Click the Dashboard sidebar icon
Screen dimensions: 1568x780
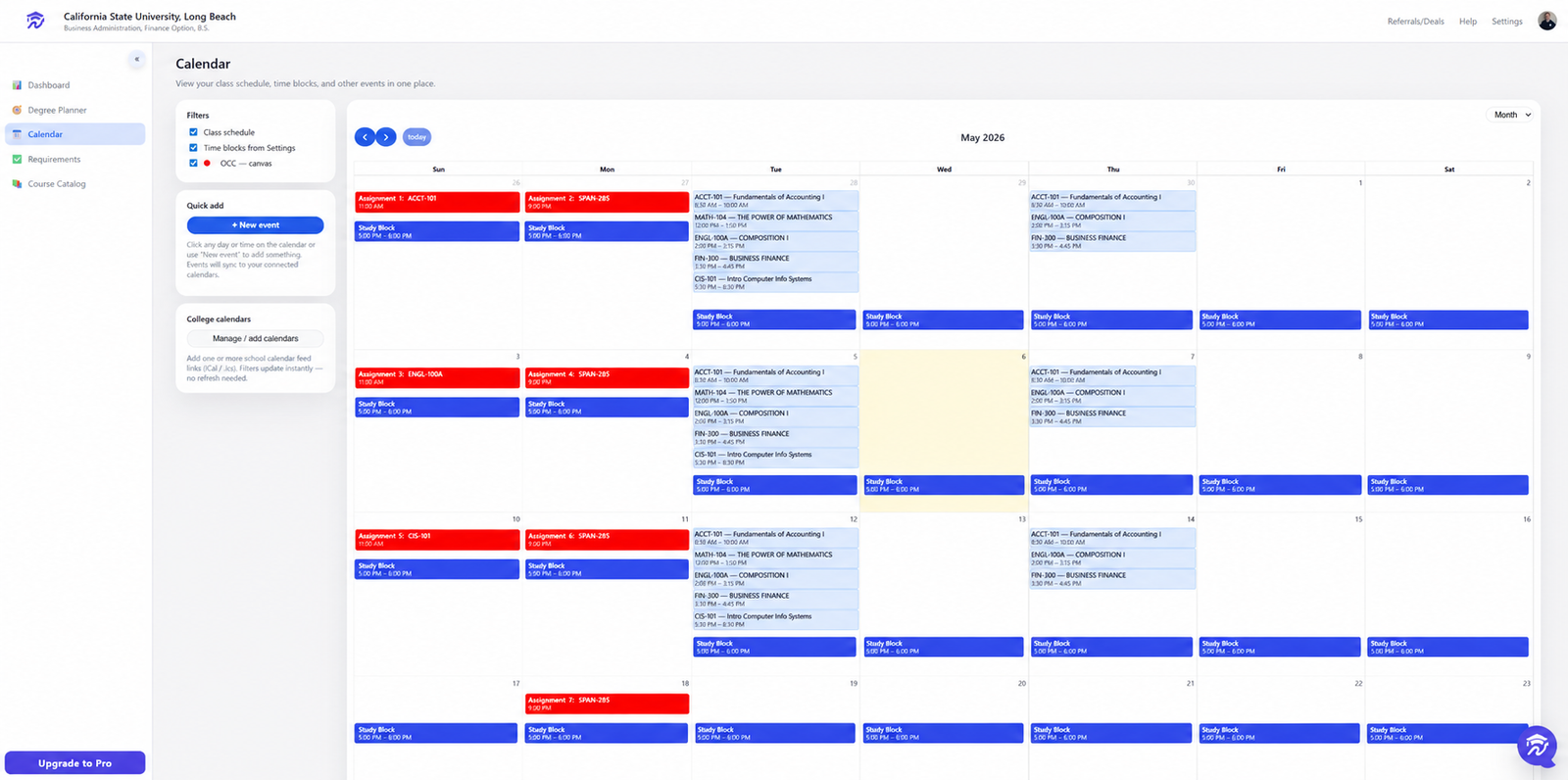(17, 85)
